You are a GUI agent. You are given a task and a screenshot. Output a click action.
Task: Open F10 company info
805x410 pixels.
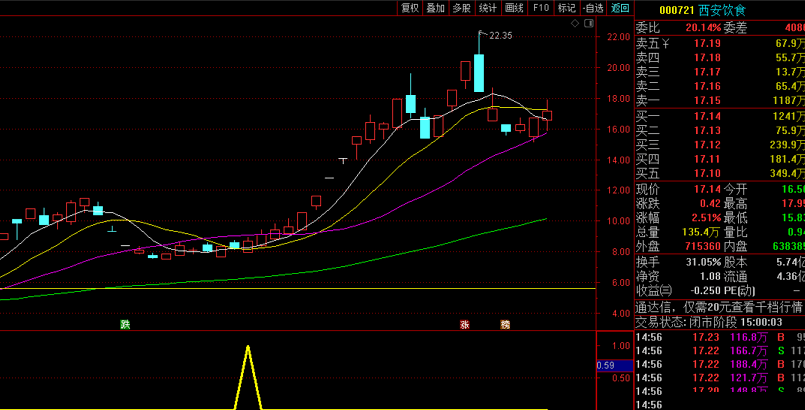(541, 8)
